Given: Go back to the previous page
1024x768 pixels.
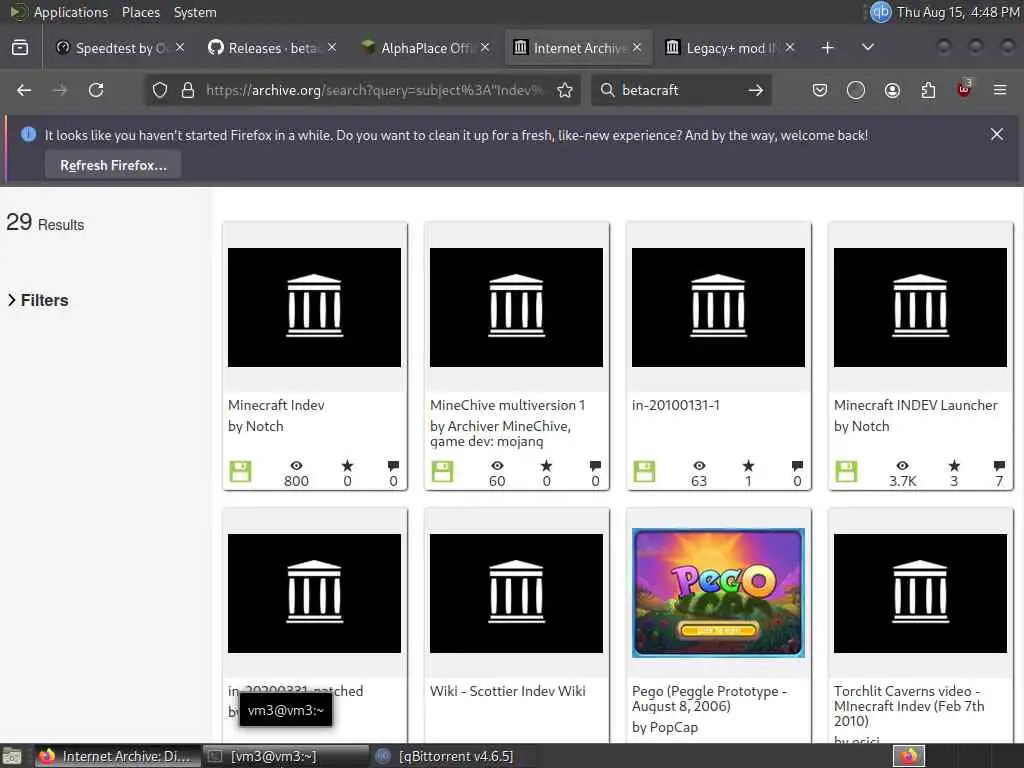Looking at the screenshot, I should click(x=24, y=90).
